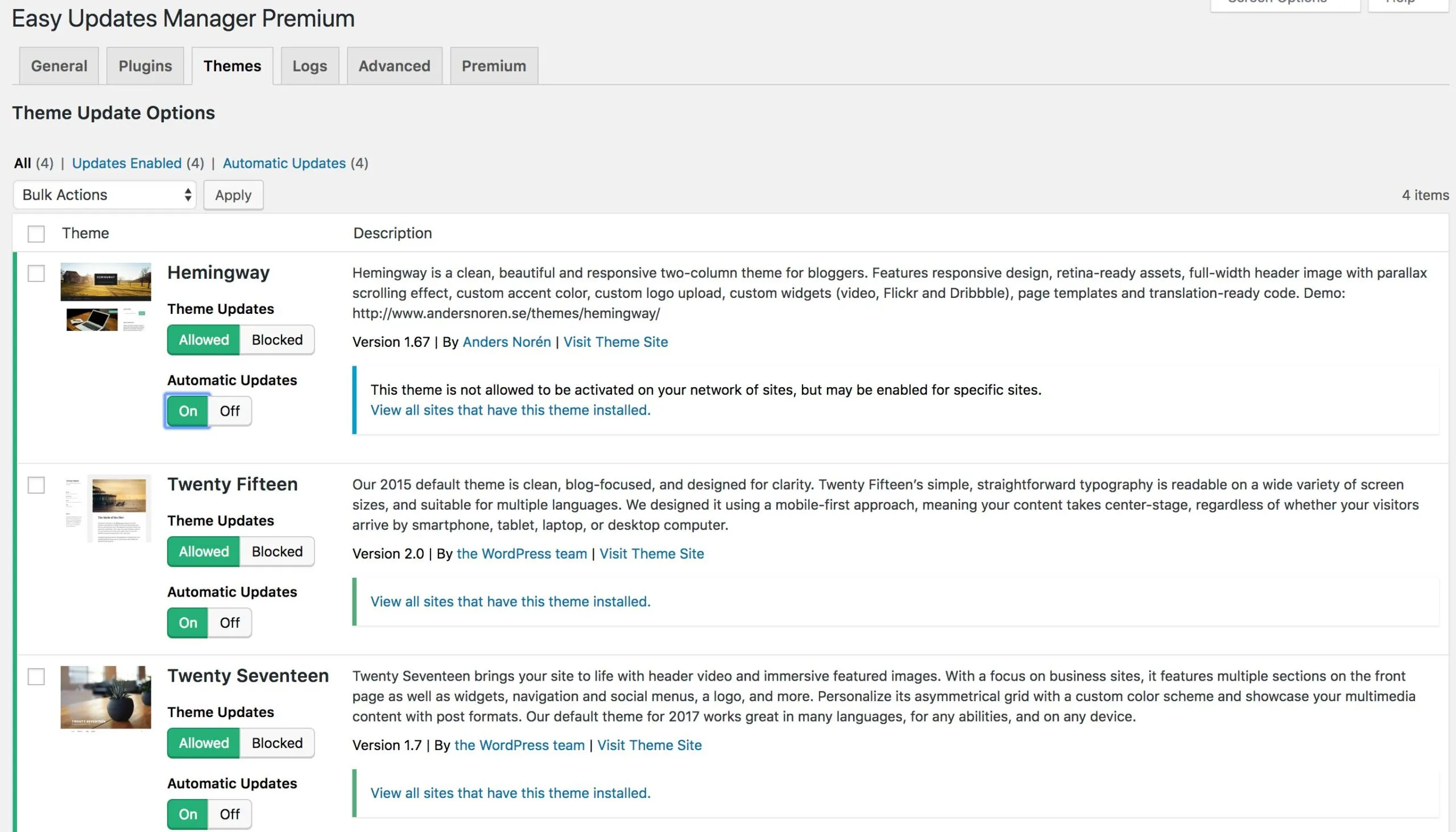Select the General tab
The image size is (1456, 832).
pos(59,66)
